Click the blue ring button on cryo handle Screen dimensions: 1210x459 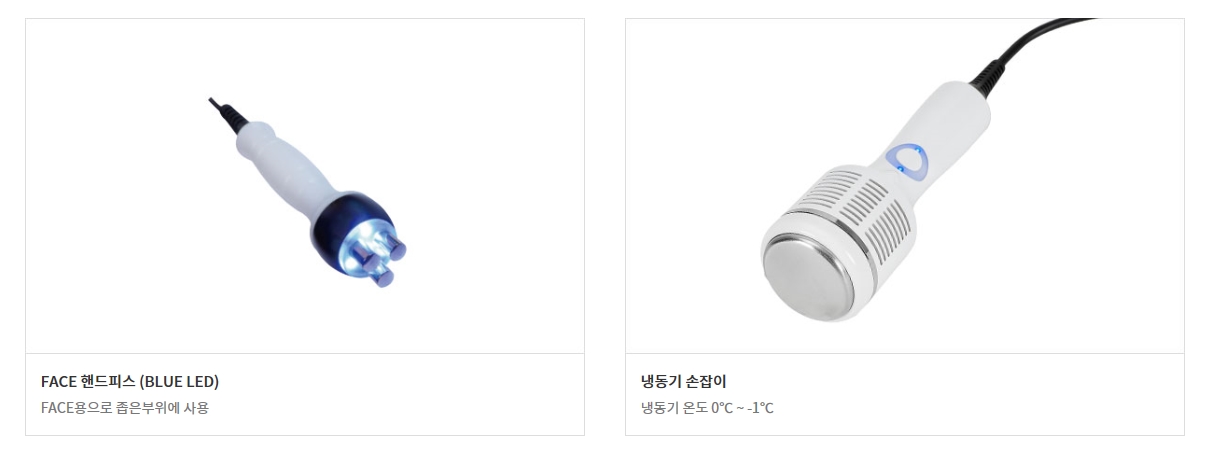(909, 159)
